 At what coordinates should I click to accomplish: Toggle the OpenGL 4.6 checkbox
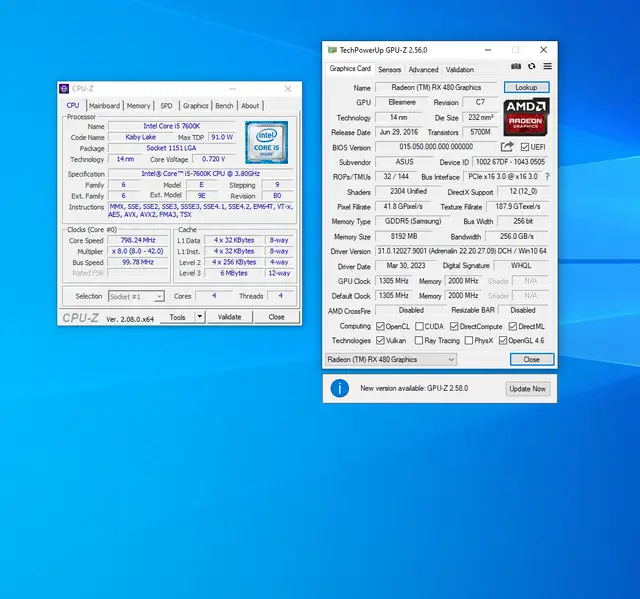tap(503, 340)
